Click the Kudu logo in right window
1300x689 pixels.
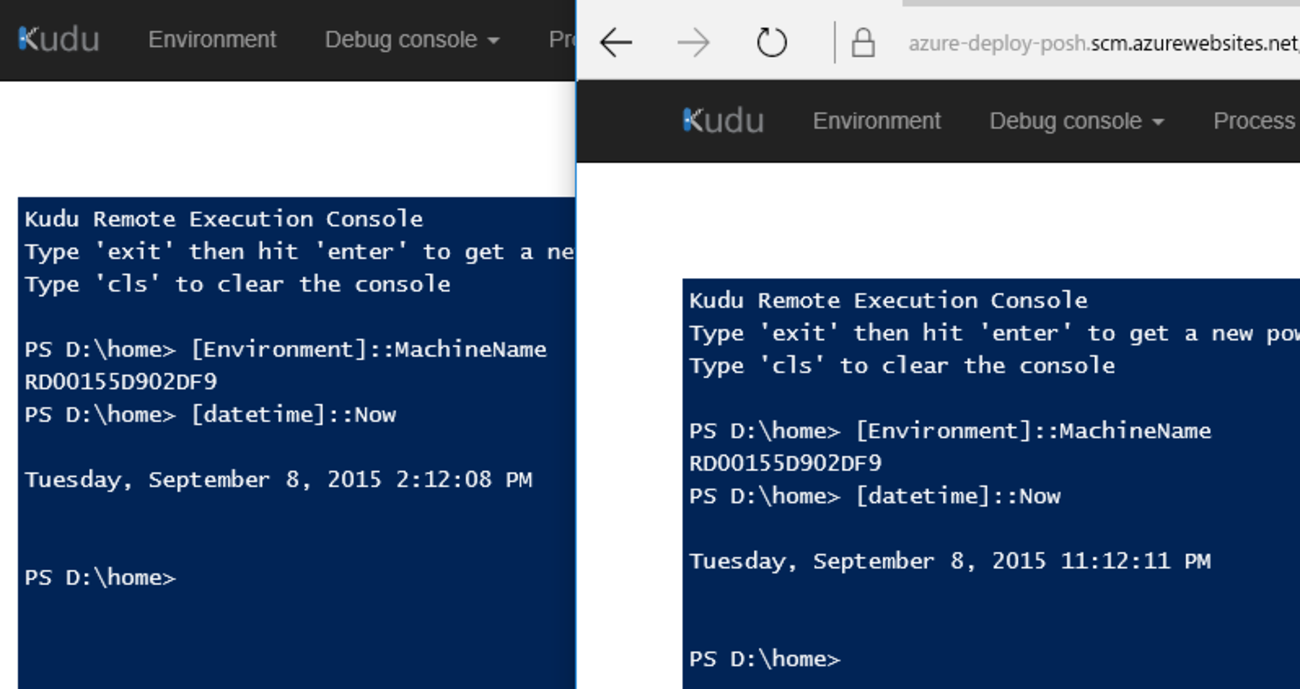723,120
